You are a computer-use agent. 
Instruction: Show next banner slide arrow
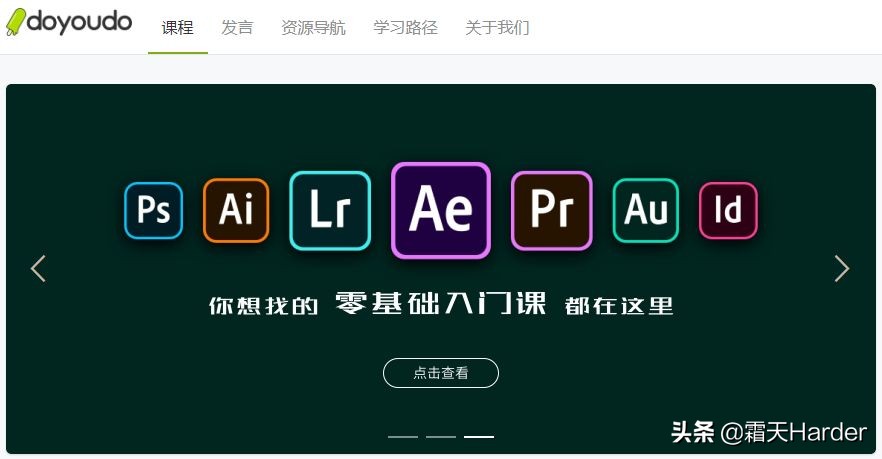[842, 268]
